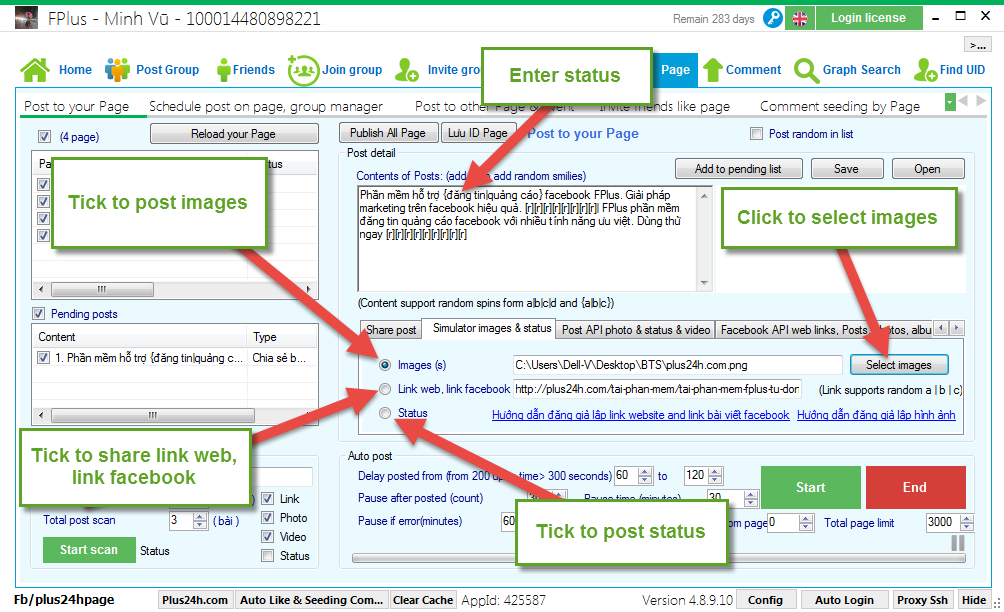
Task: Switch to 'Schedule post on page, group manager' tab
Action: (266, 106)
